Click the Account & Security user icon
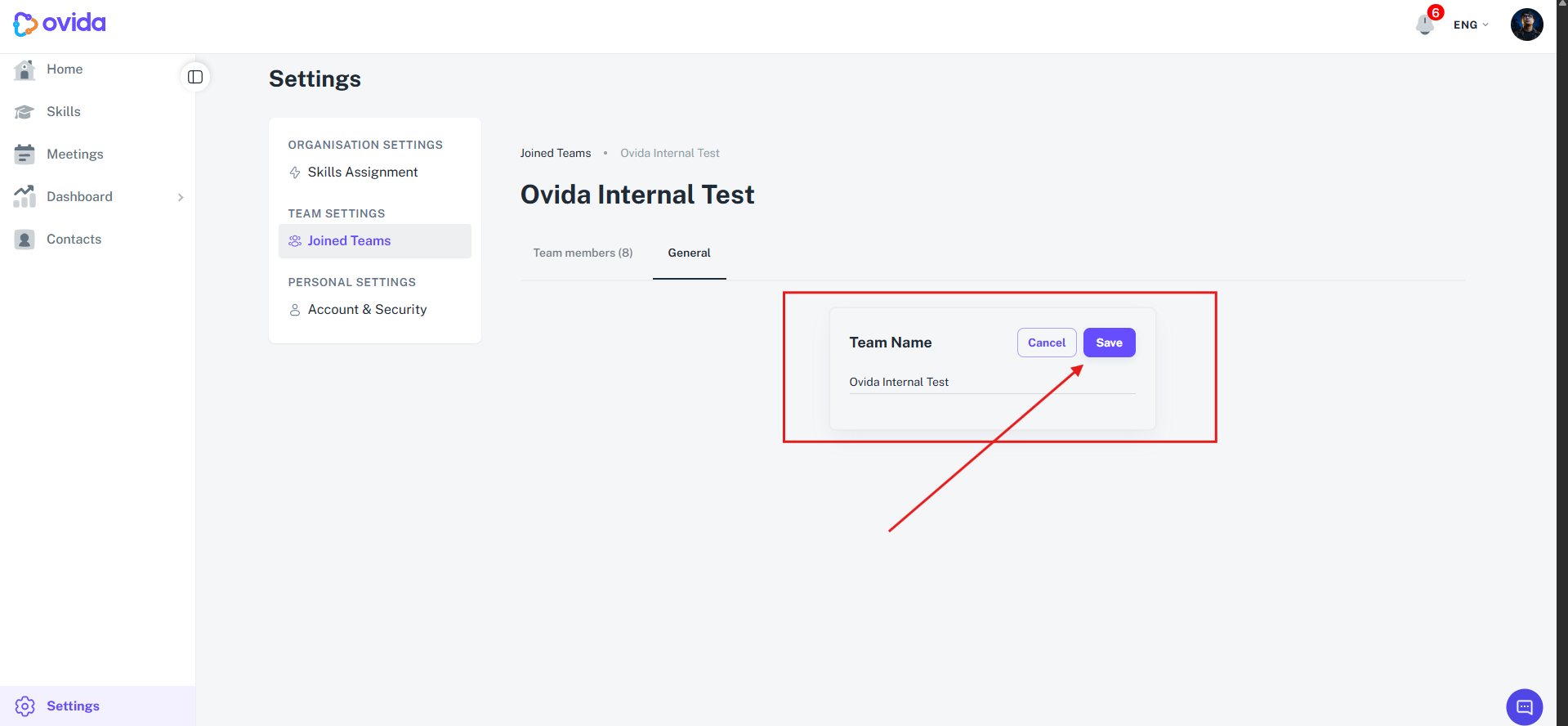Viewport: 1568px width, 726px height. point(295,310)
